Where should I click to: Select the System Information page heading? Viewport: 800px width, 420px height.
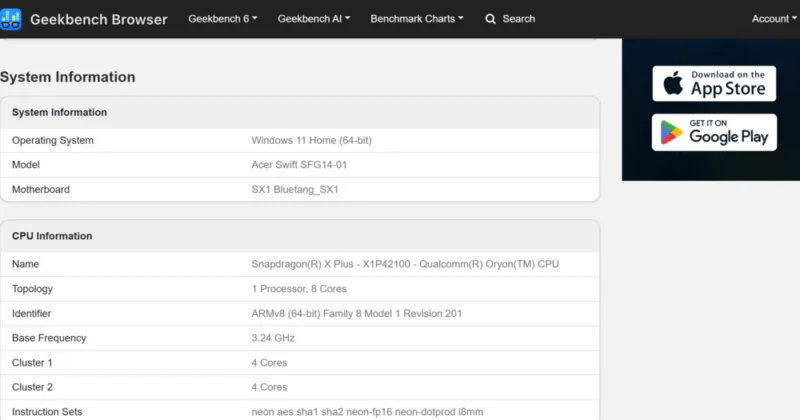[x=67, y=77]
